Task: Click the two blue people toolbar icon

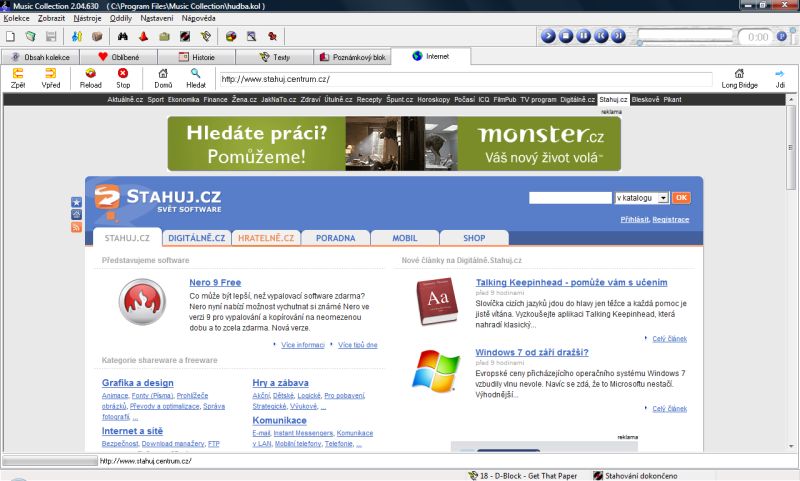Action: coord(77,37)
